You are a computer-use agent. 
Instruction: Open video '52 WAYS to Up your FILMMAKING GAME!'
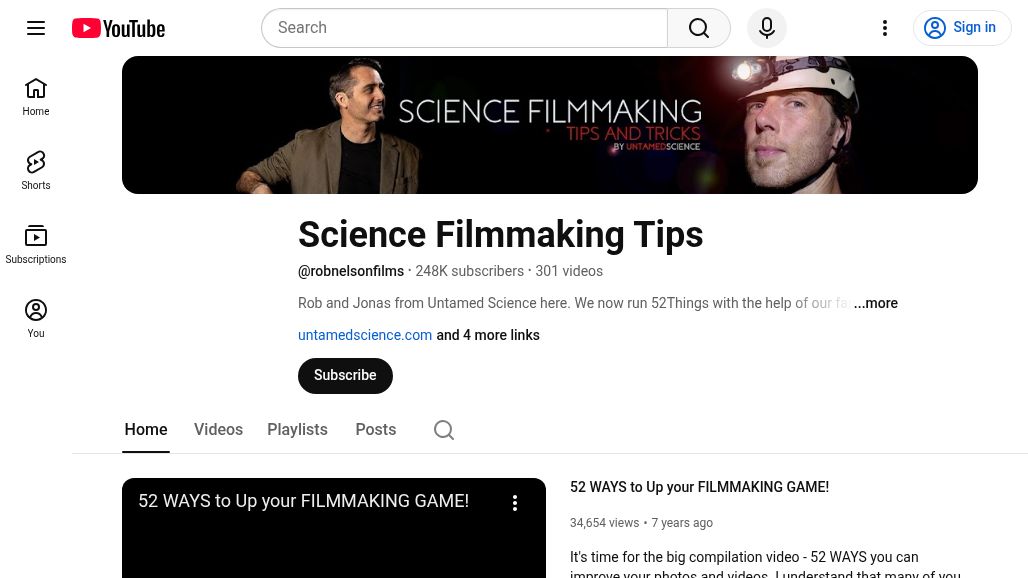pos(699,487)
